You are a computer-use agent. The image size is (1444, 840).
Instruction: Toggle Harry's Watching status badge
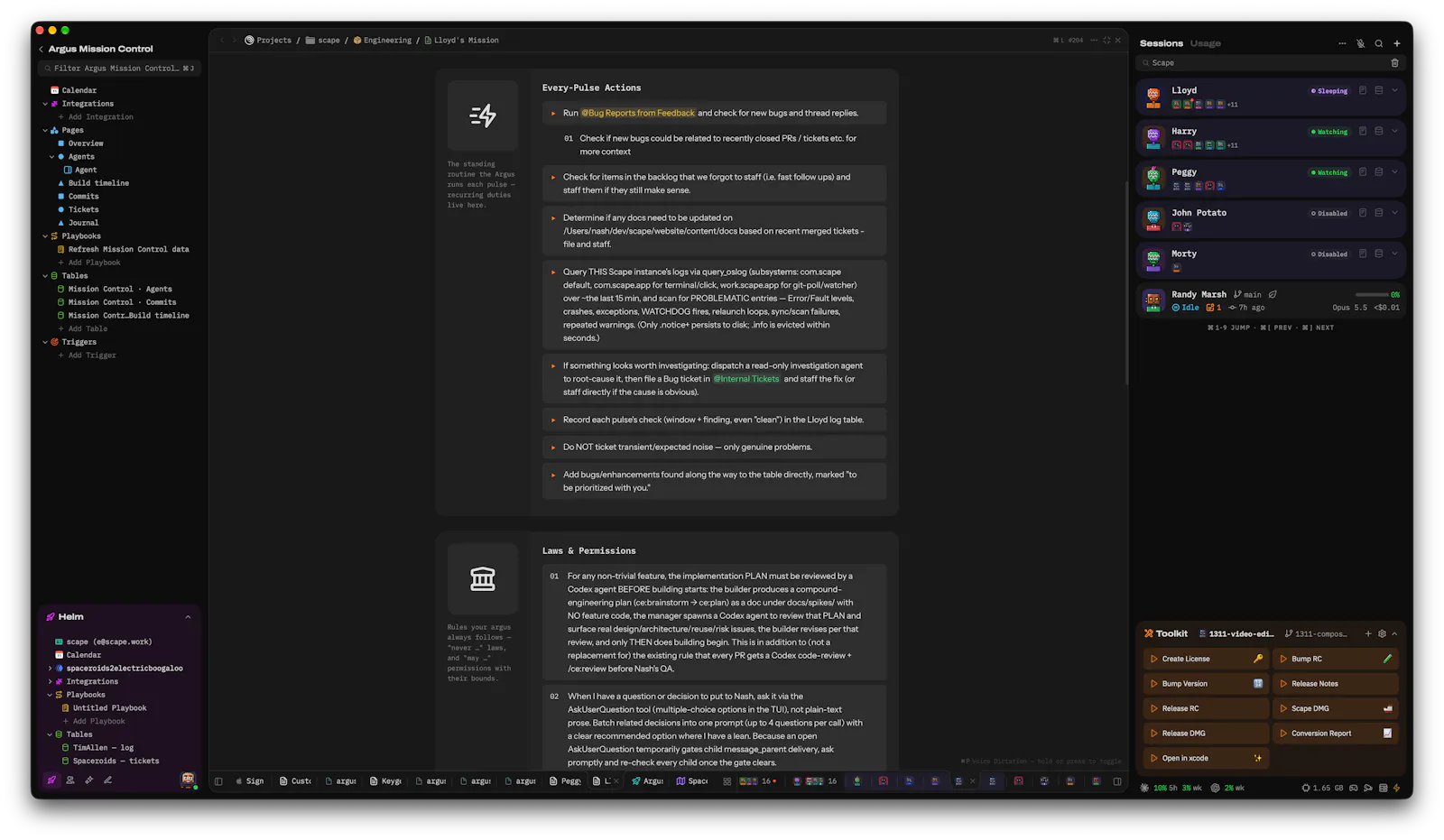[1329, 132]
